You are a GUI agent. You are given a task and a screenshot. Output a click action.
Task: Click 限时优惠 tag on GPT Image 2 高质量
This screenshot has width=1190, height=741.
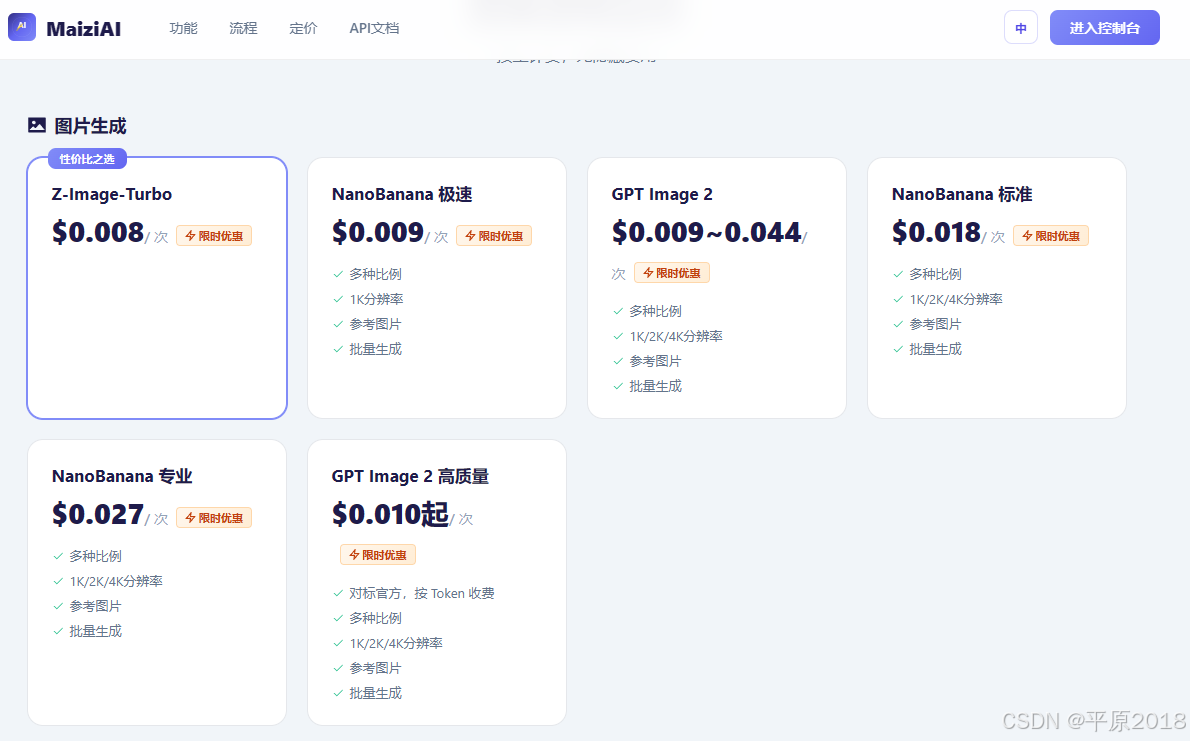click(x=378, y=555)
